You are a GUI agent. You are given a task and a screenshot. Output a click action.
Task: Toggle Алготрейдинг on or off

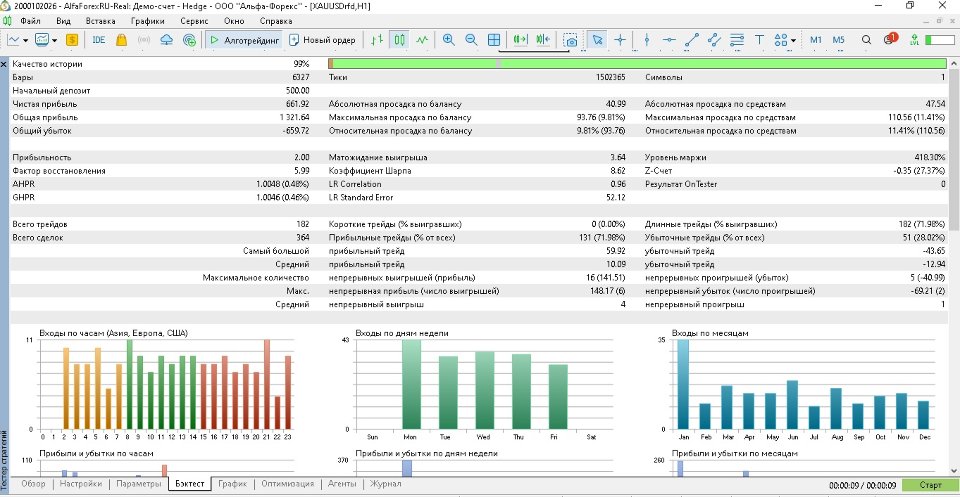[243, 40]
